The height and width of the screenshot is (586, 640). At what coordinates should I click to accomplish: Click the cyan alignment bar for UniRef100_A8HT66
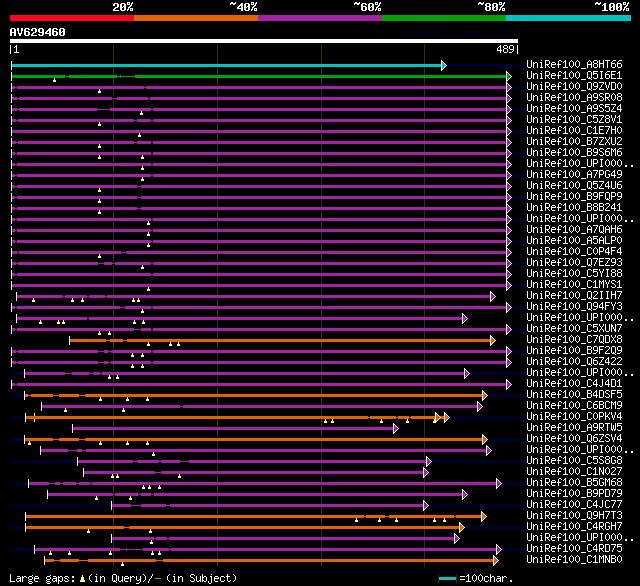tap(226, 65)
